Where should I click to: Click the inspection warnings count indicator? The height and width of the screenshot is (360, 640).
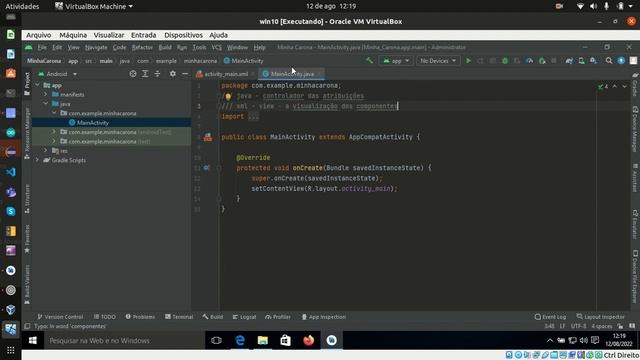(603, 87)
